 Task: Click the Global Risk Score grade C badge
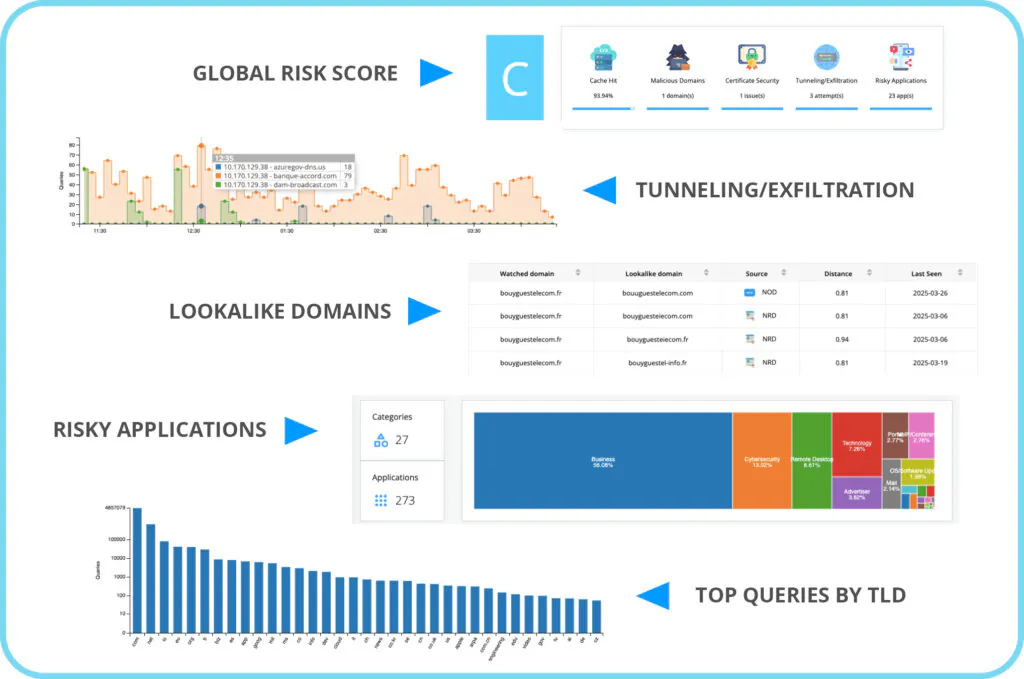click(514, 76)
